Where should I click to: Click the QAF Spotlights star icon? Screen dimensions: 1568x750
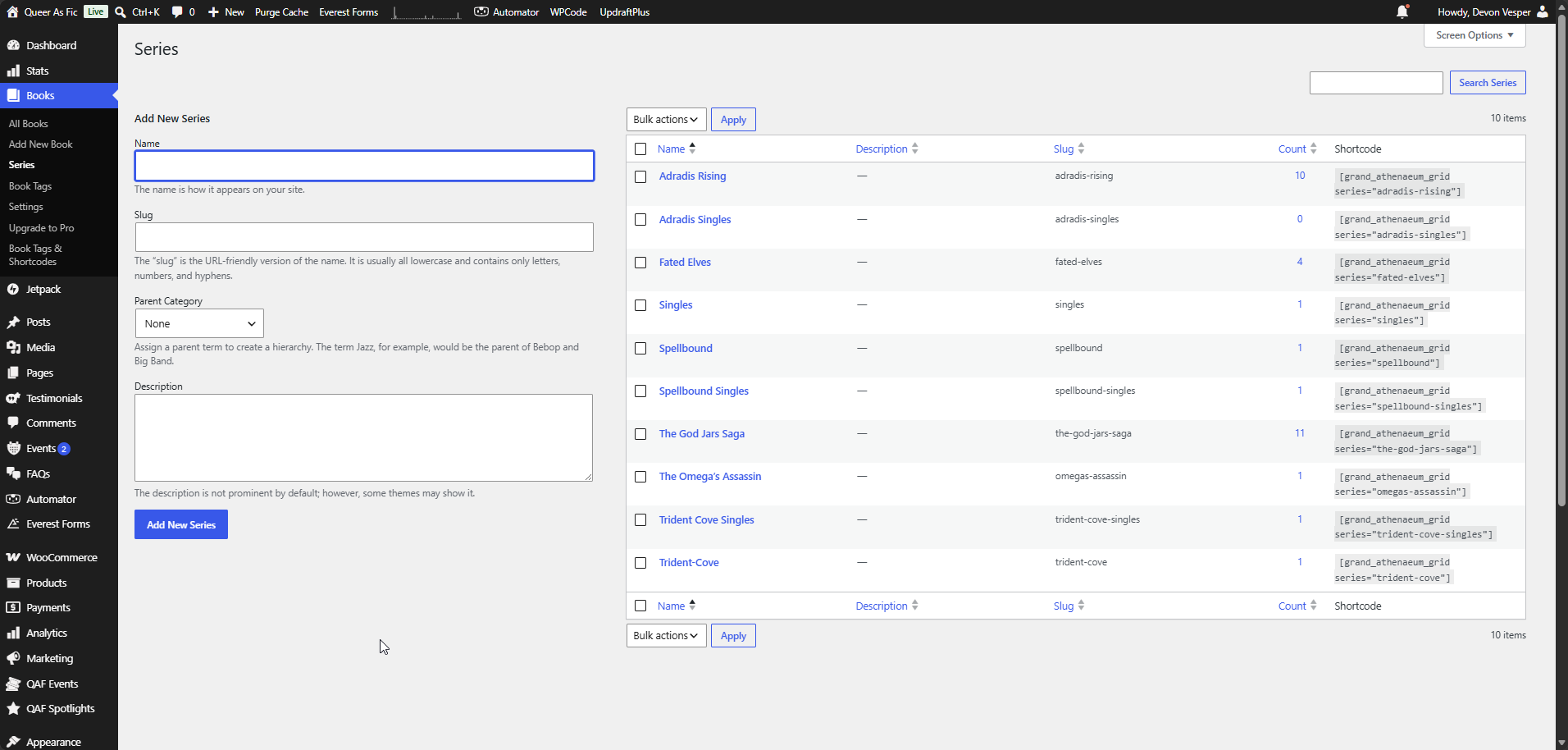13,708
